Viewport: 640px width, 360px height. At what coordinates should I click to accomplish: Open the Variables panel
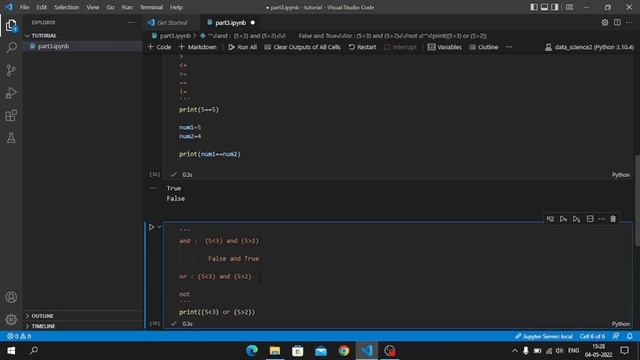coord(444,47)
